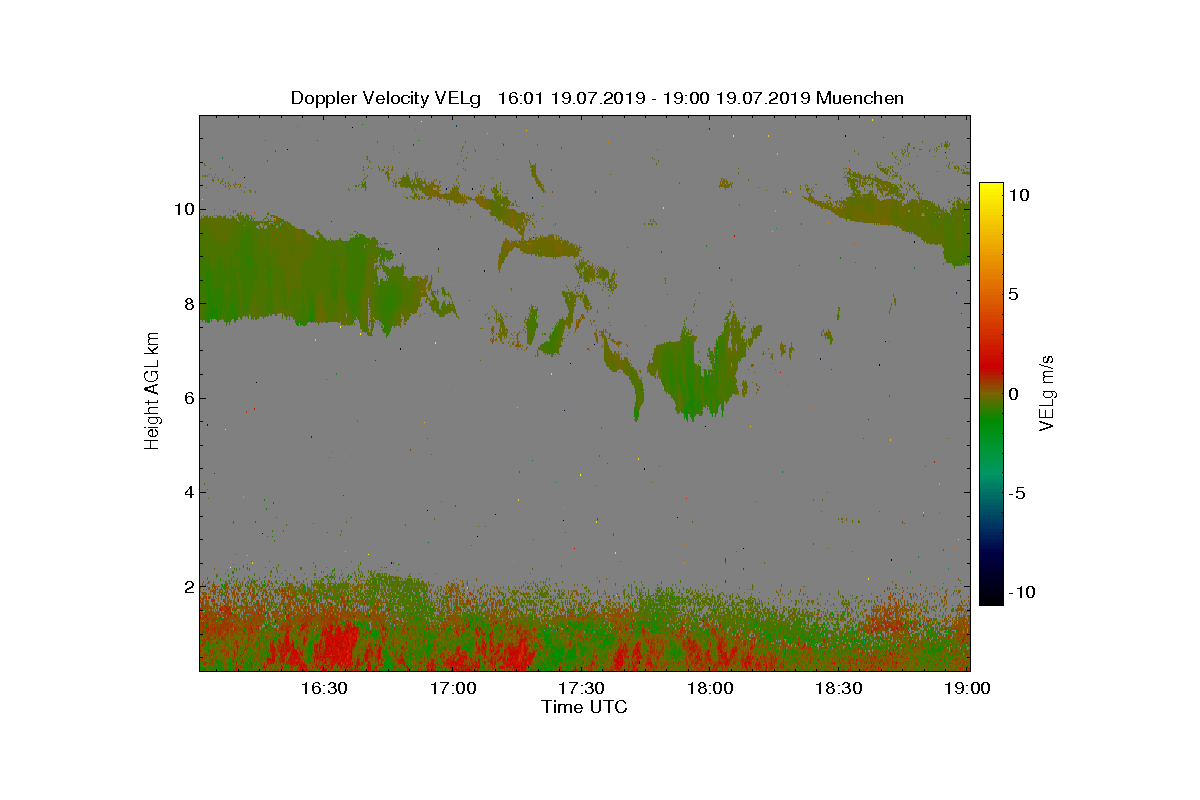Click the 17:00 time tick label

pos(453,688)
